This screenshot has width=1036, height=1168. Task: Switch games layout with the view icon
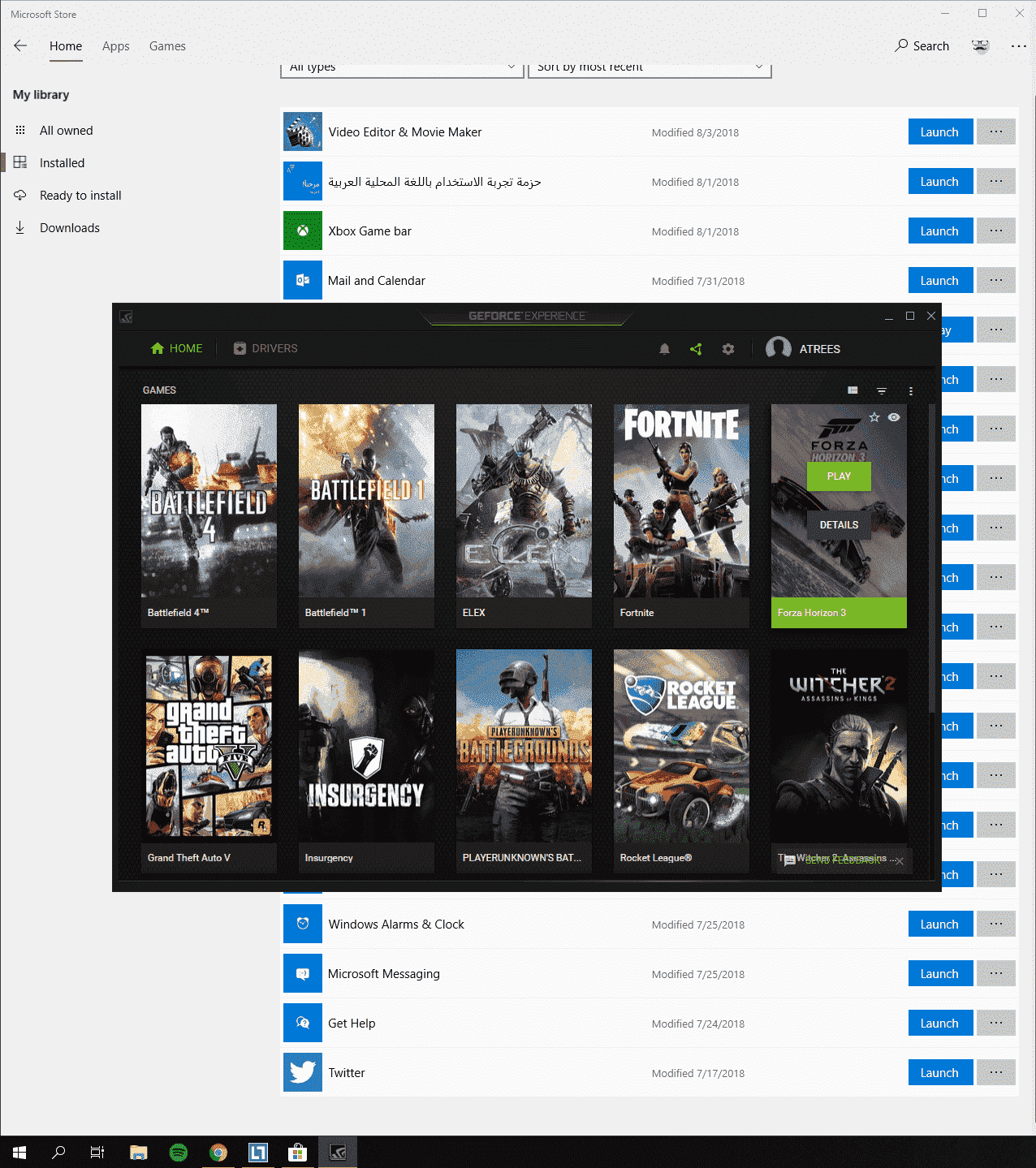pyautogui.click(x=853, y=390)
